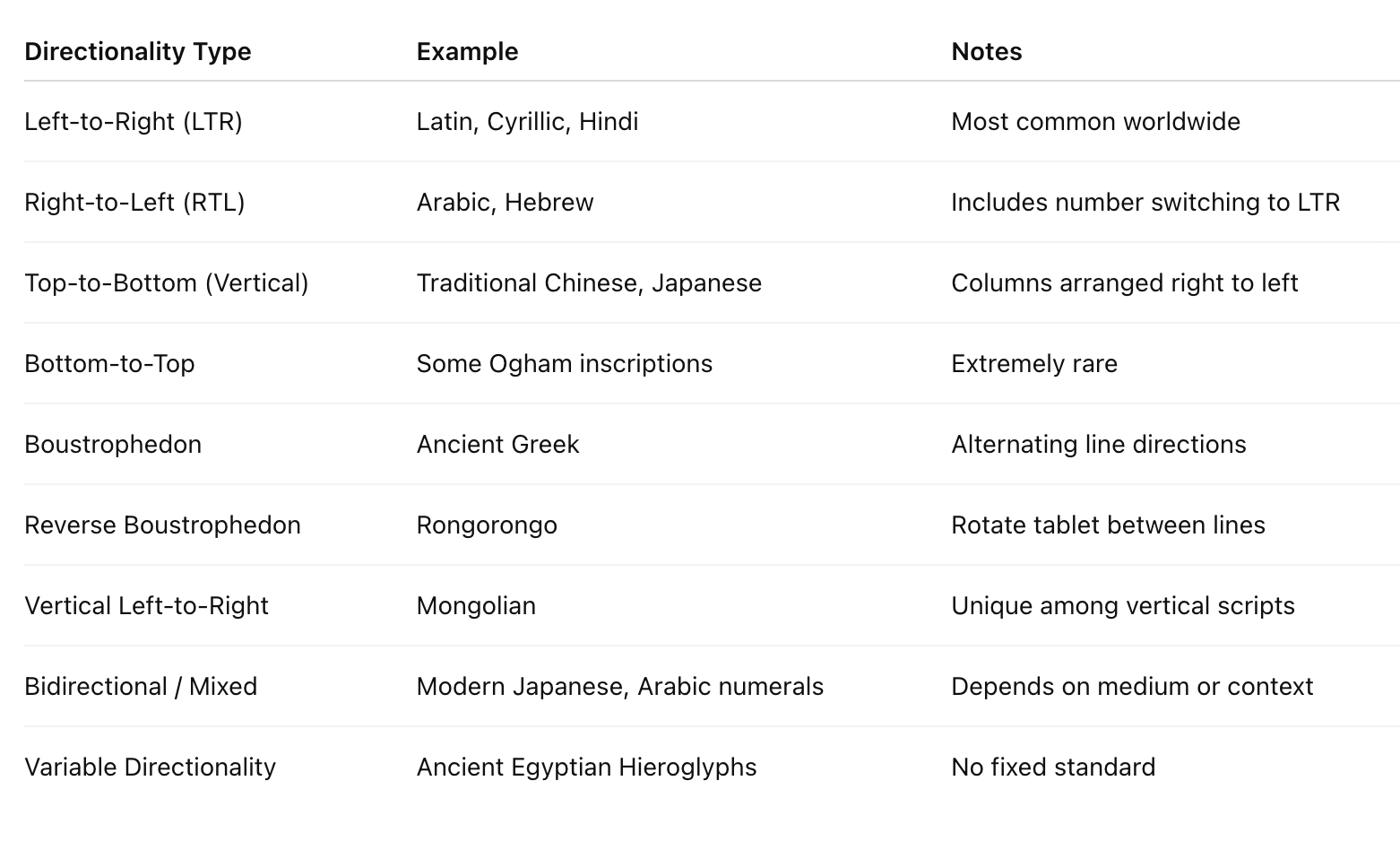The image size is (1400, 850).
Task: Click the "Traditional Chinese, Japanese" example
Action: click(589, 283)
